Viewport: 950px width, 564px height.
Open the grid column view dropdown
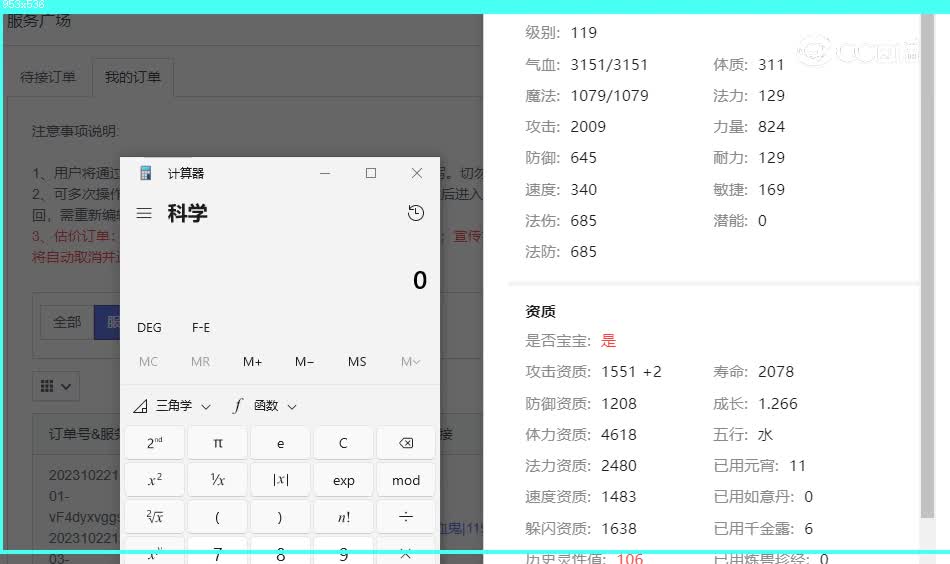[x=56, y=385]
